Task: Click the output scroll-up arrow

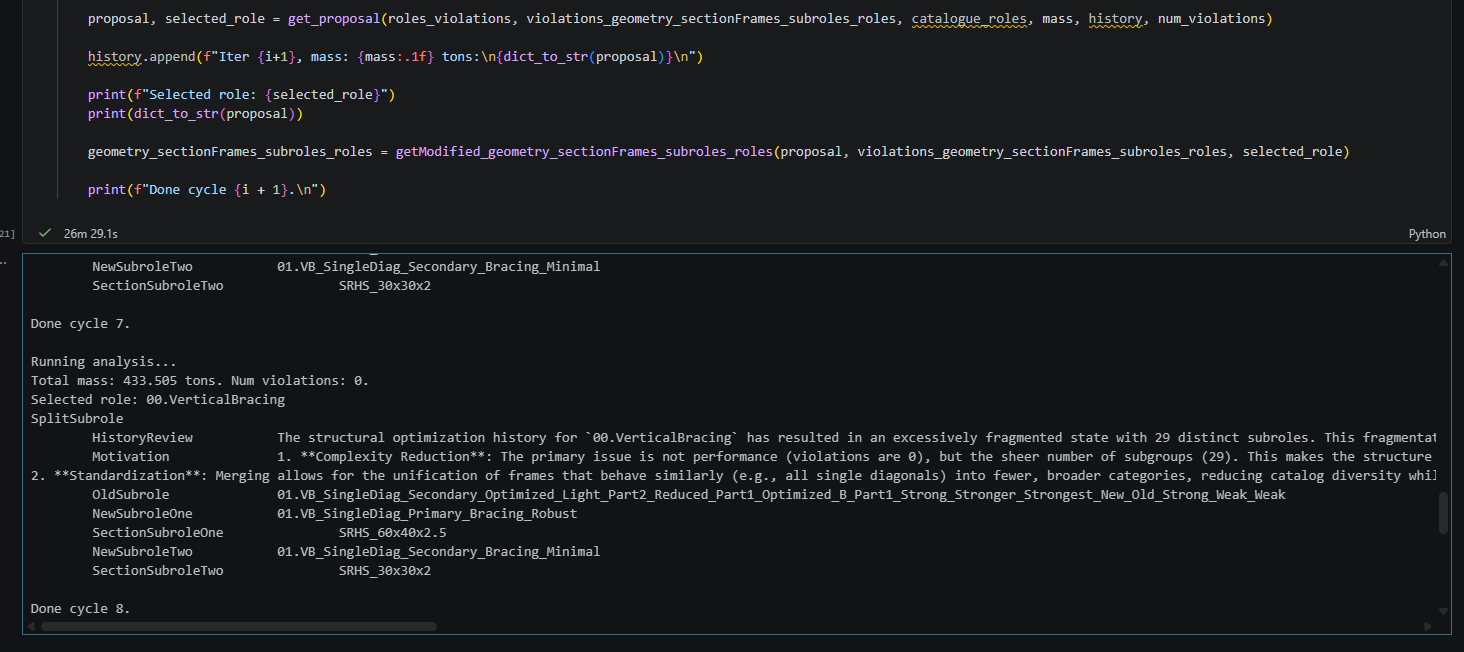Action: [x=1443, y=262]
